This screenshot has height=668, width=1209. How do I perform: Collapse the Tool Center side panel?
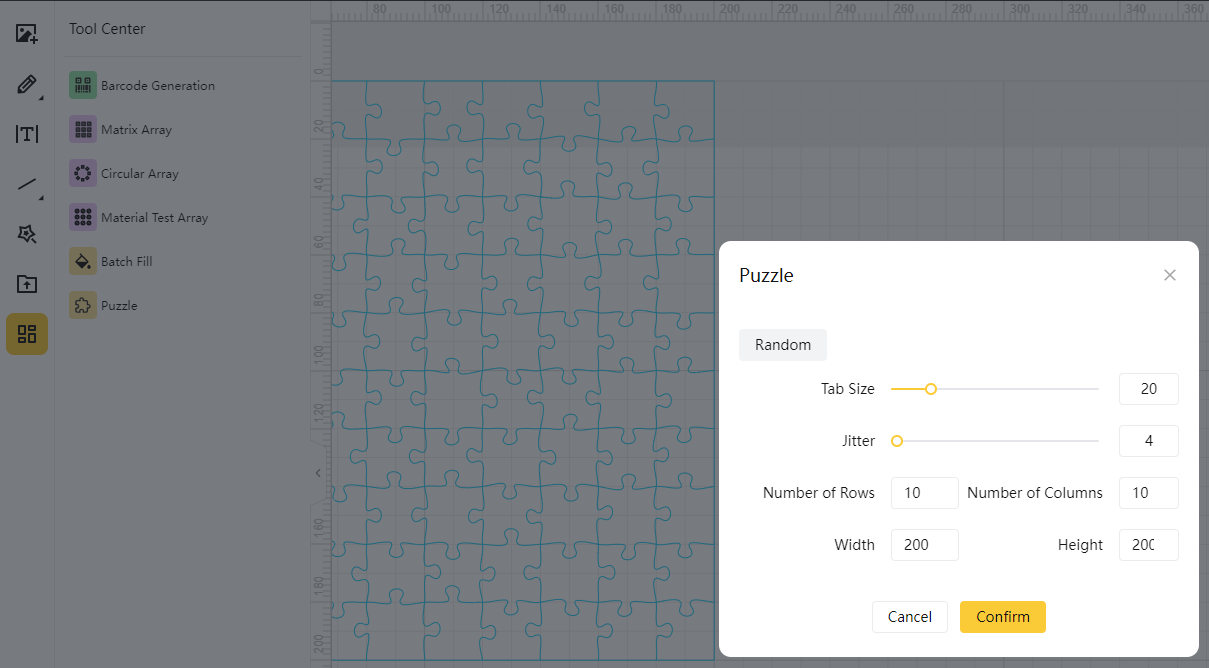click(x=318, y=473)
